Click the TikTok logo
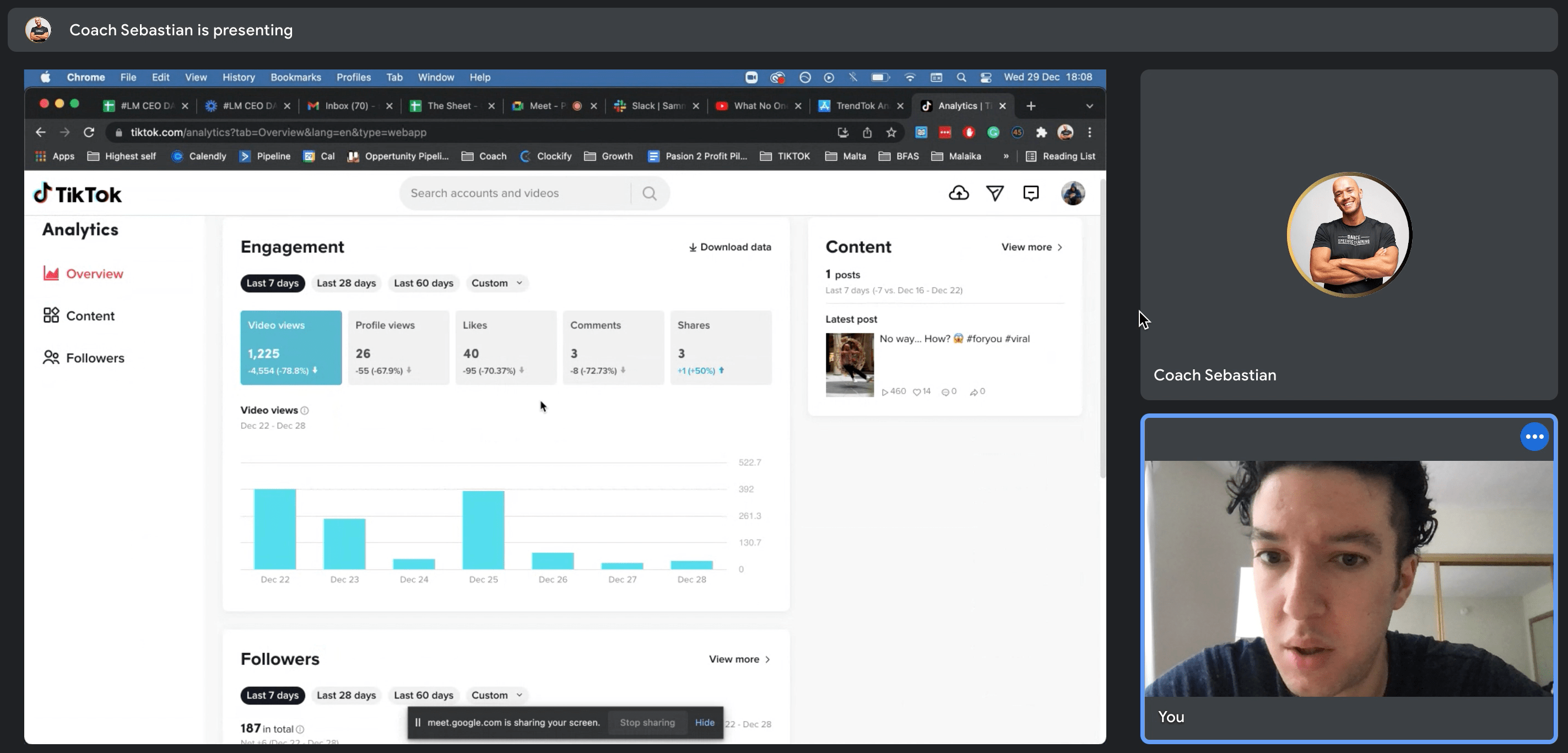Screen dimensions: 1568x753 [77, 193]
